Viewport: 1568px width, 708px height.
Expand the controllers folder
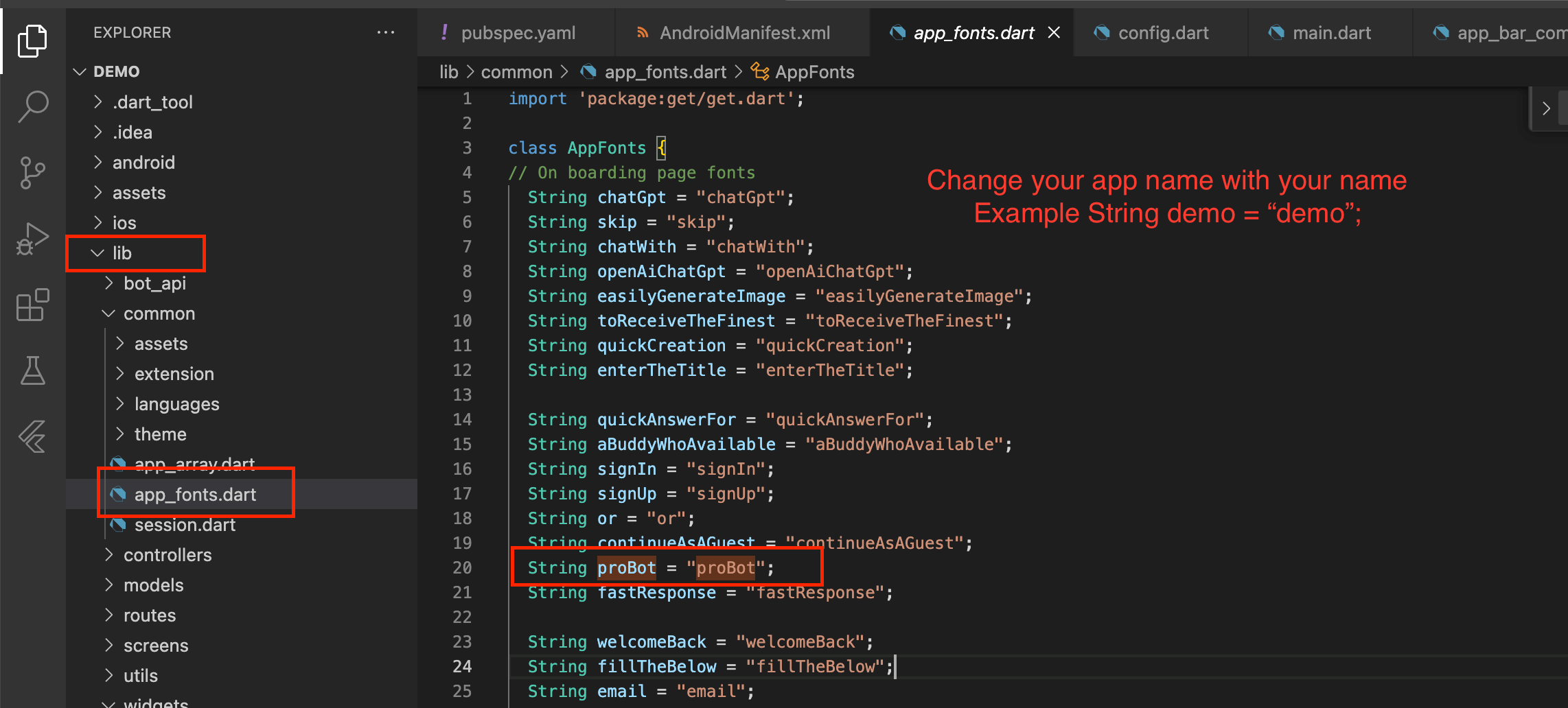[108, 554]
